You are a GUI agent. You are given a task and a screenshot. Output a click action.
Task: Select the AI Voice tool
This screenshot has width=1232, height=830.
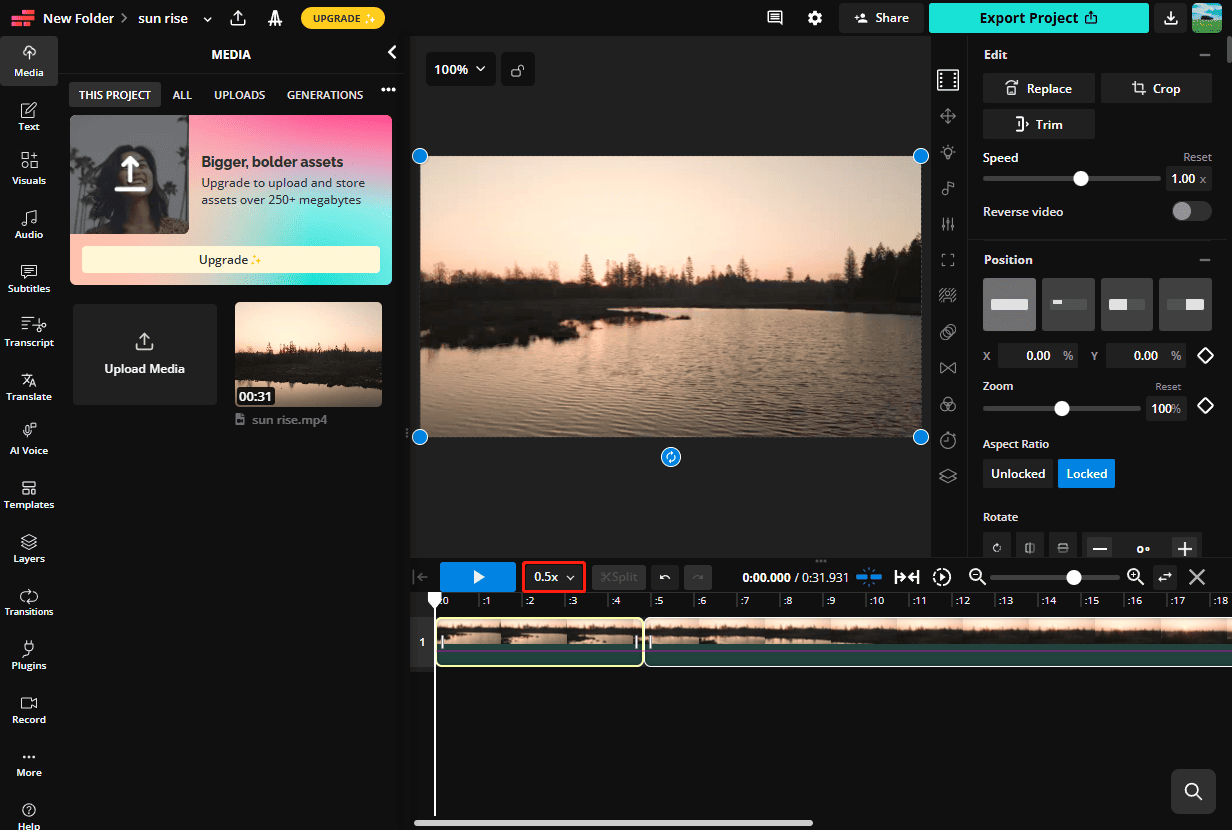(28, 440)
